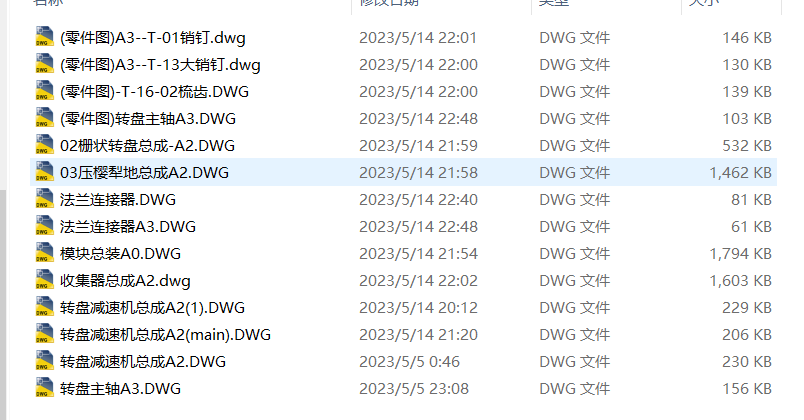Select file 03压樱犁地总成A2.DWG
Viewport: 804px width, 420px height.
[x=404, y=172]
